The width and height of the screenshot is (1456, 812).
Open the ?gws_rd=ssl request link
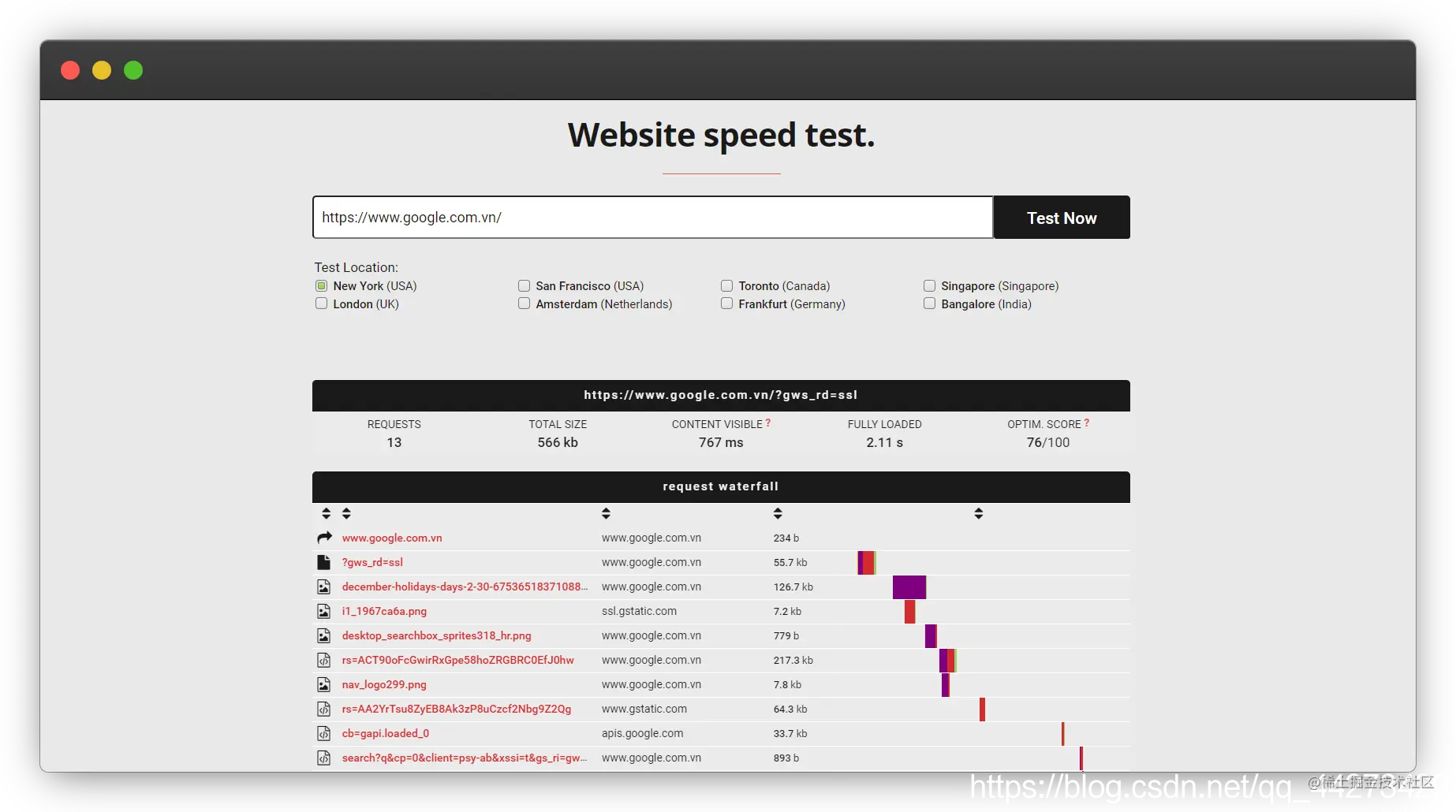(372, 562)
